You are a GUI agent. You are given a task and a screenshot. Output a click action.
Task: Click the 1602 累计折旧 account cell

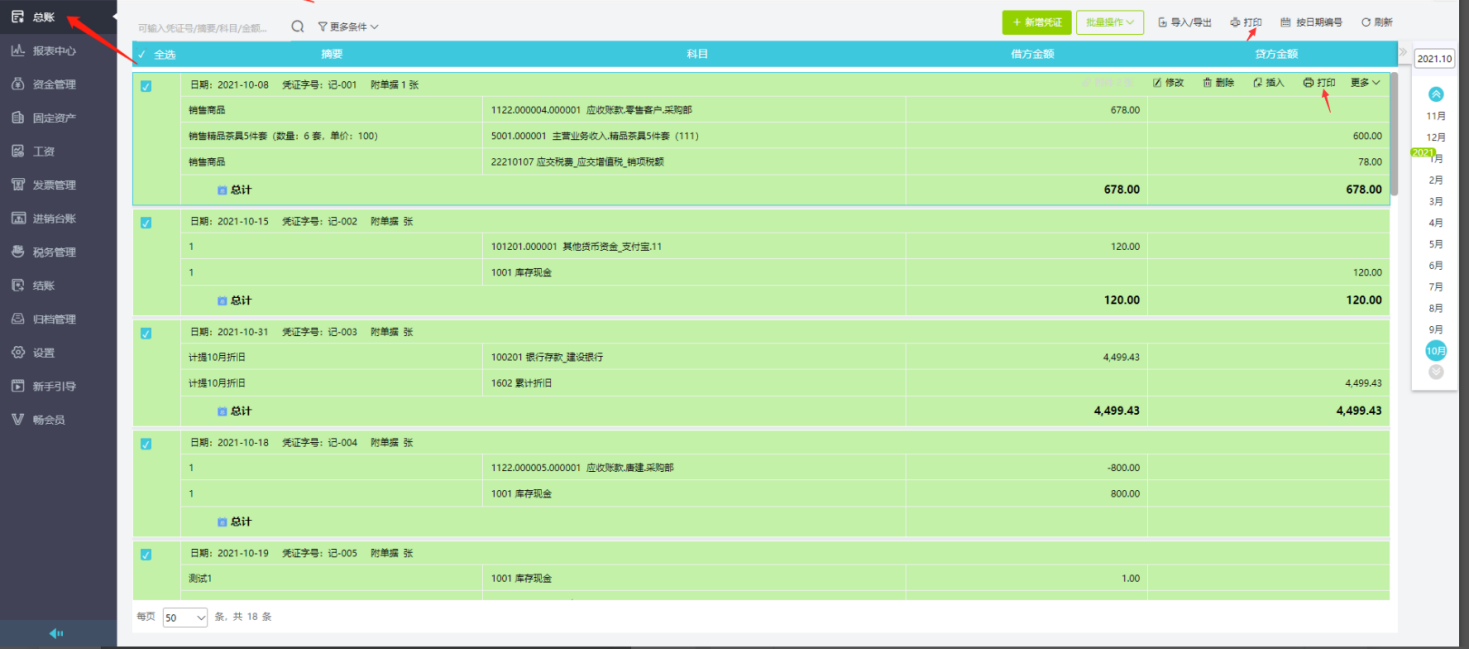[x=694, y=383]
